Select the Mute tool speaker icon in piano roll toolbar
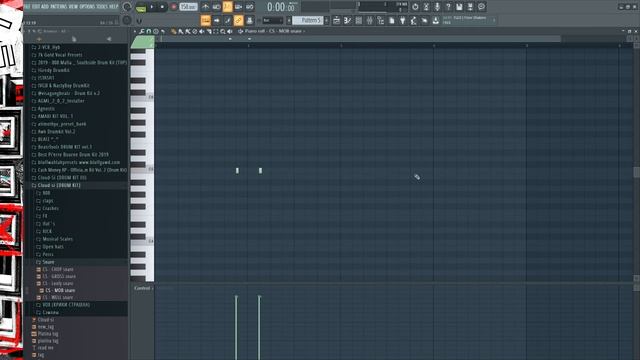Image resolution: width=640 pixels, height=360 pixels. click(x=202, y=31)
